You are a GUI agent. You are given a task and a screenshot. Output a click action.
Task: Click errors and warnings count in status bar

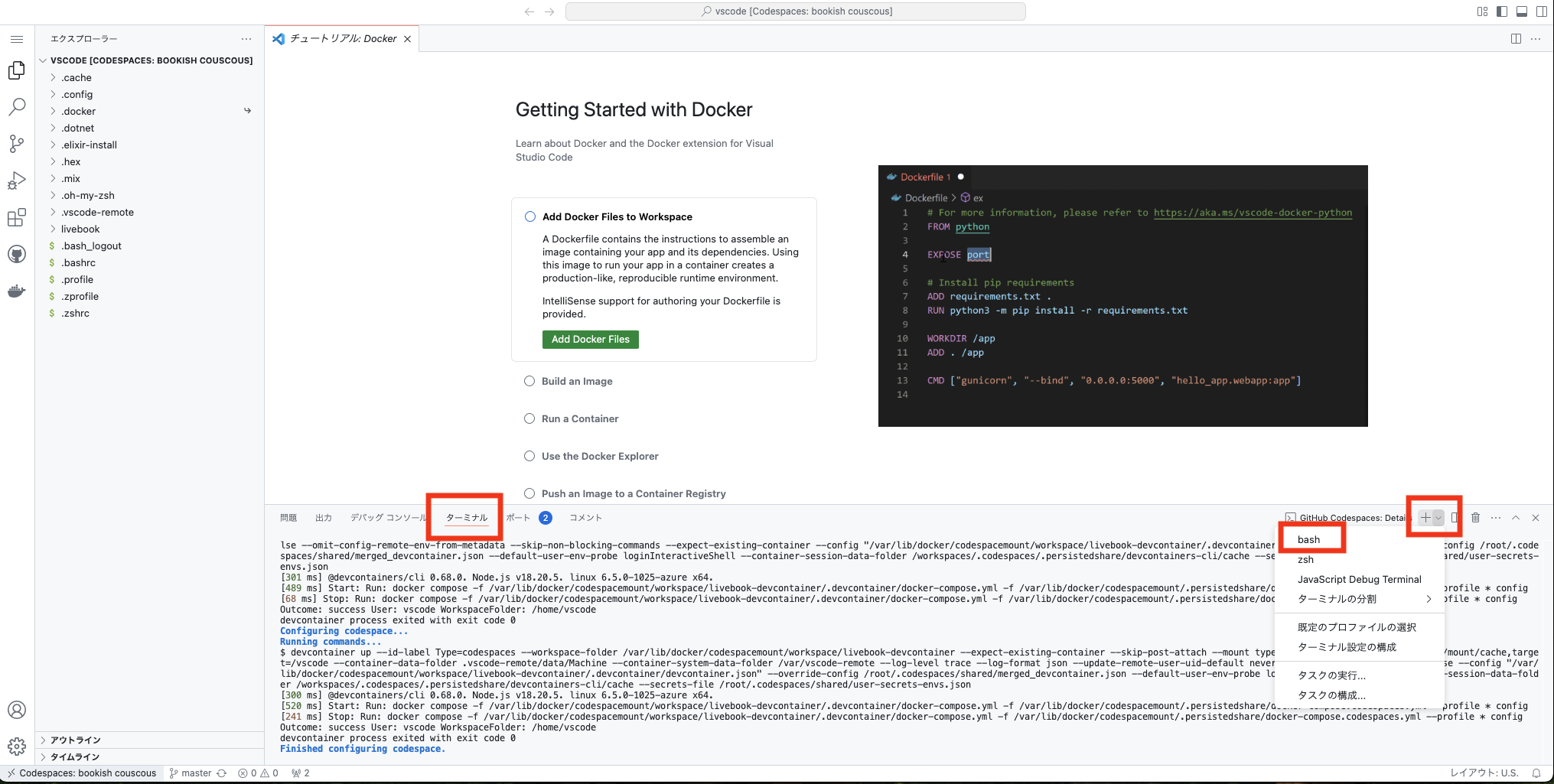tap(258, 773)
